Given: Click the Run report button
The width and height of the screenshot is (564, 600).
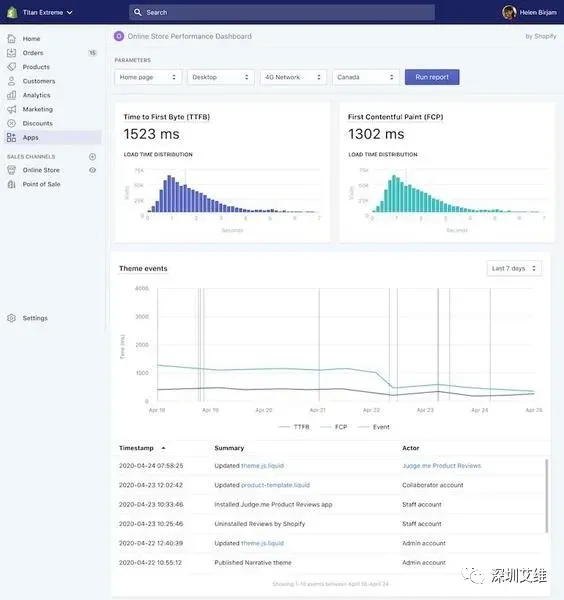Looking at the screenshot, I should [432, 77].
